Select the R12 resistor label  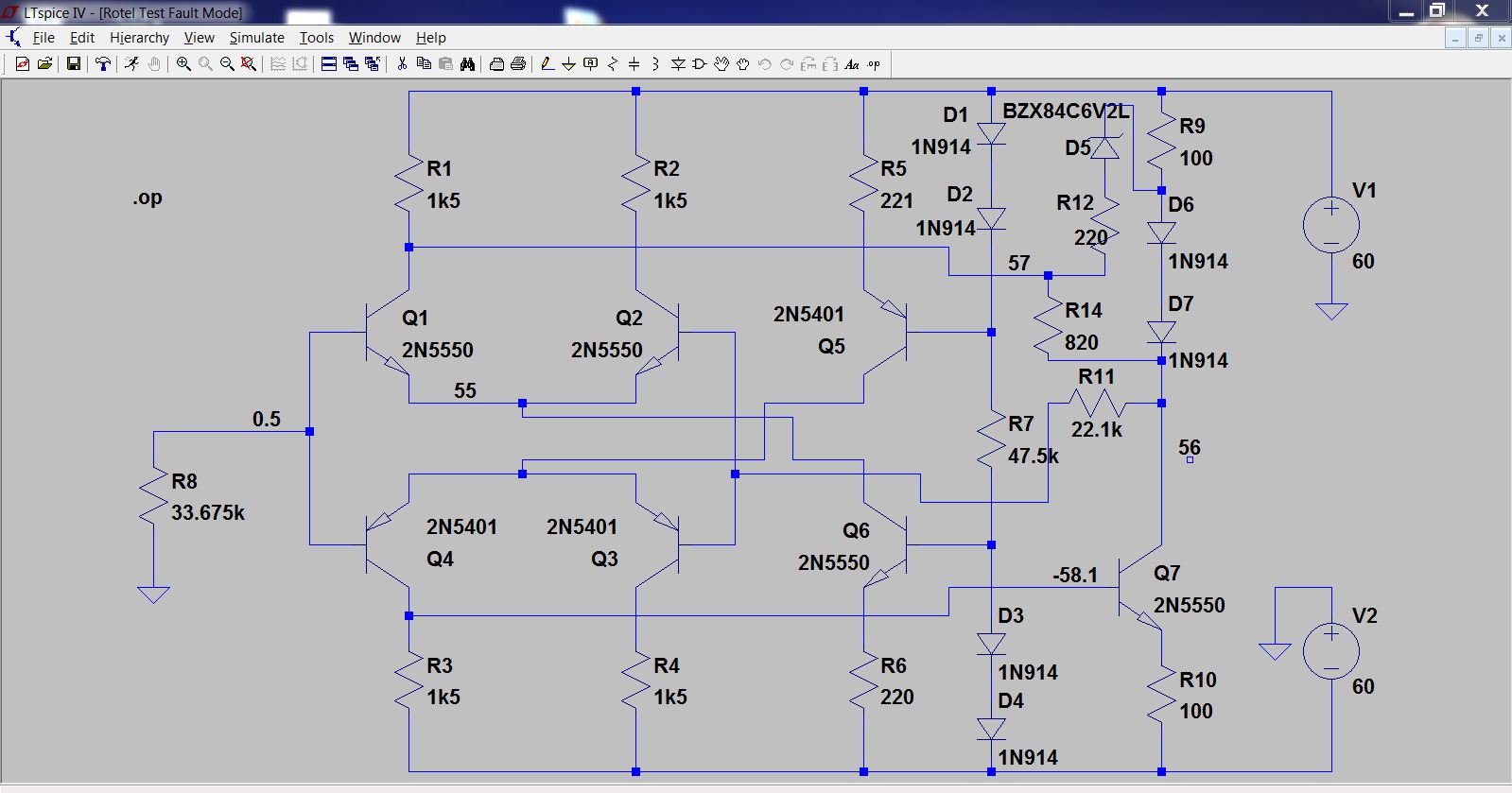[x=1075, y=202]
